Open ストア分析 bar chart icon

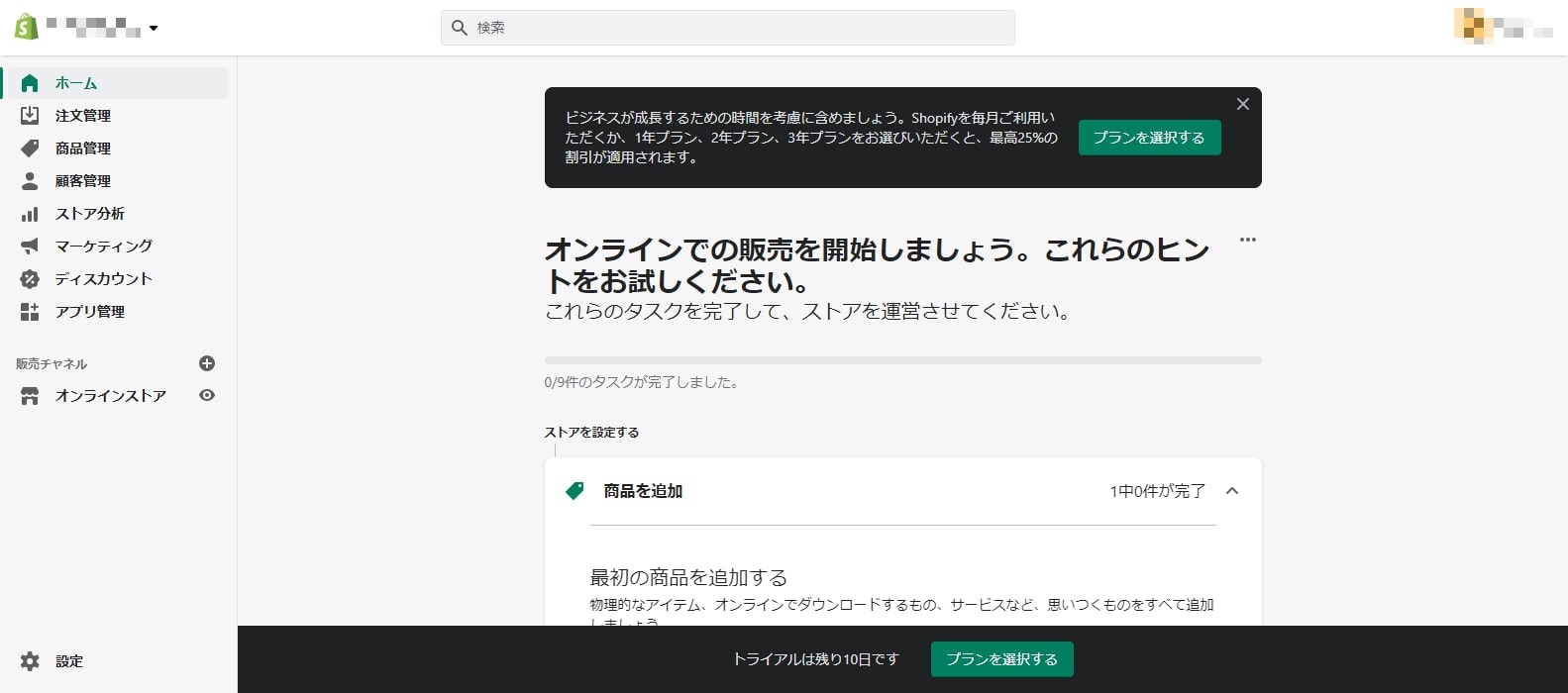30,214
